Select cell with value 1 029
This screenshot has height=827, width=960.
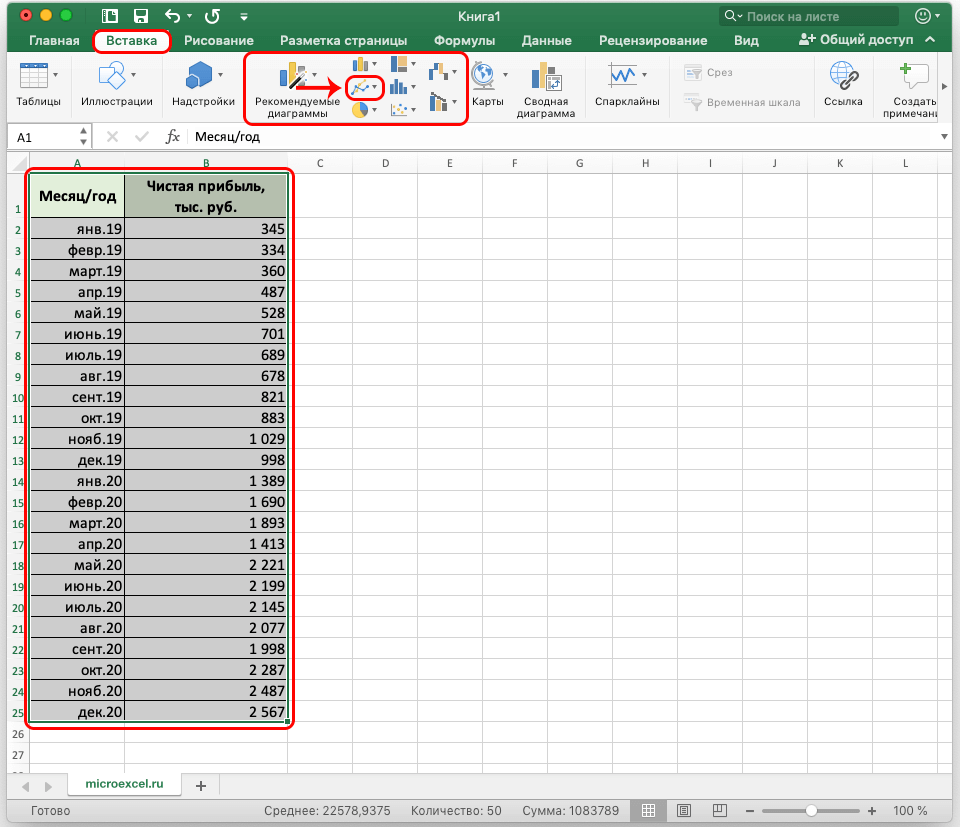[206, 439]
